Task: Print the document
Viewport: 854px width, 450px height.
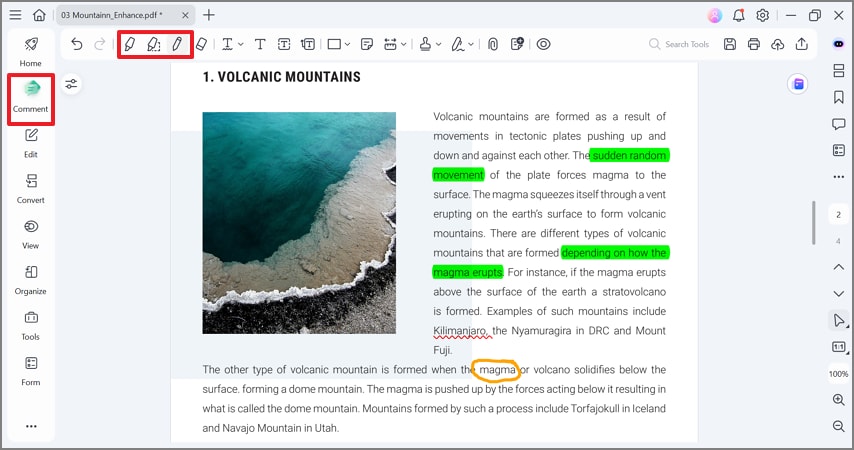Action: [x=754, y=44]
